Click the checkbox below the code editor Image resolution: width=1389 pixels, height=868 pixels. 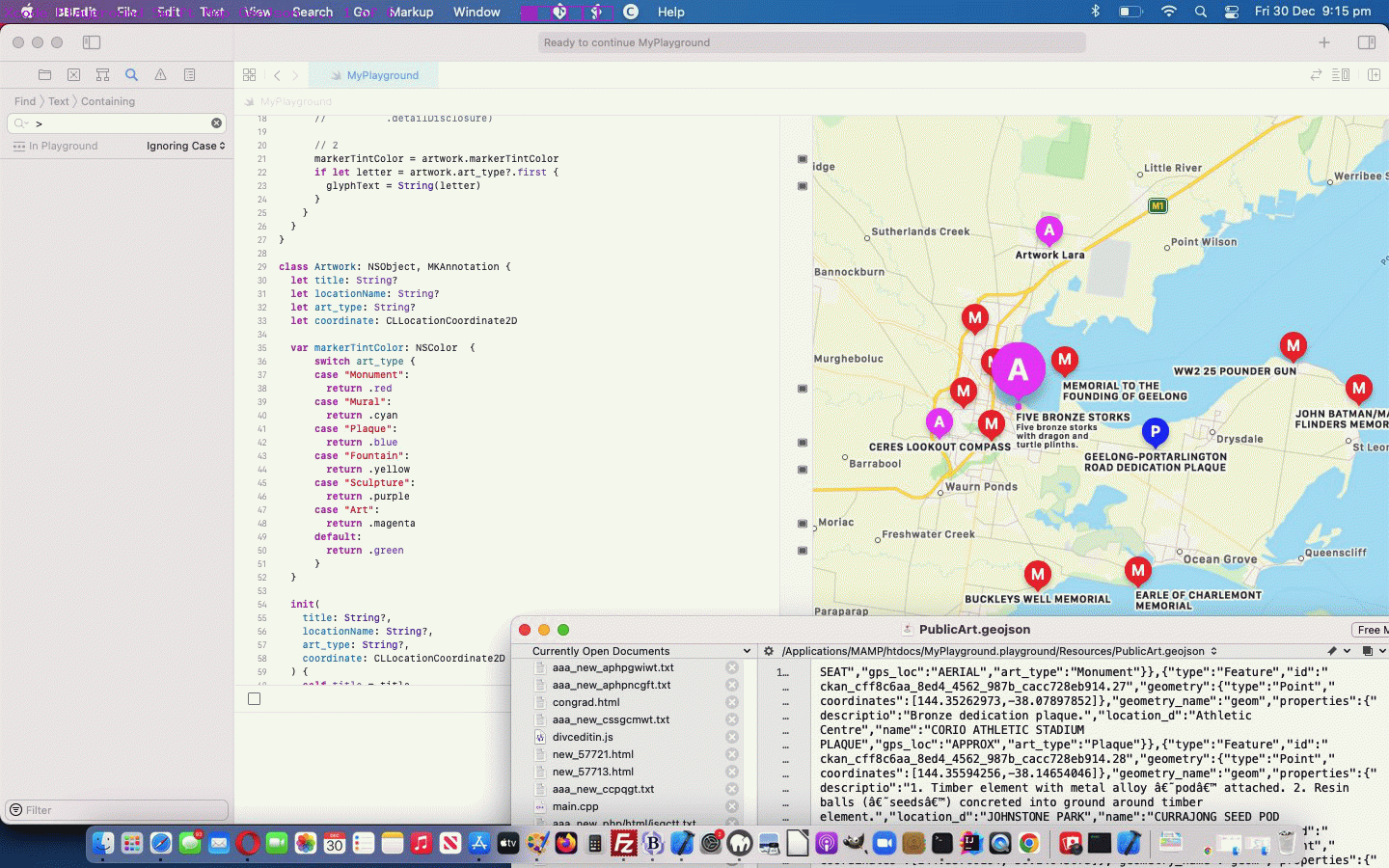254,698
